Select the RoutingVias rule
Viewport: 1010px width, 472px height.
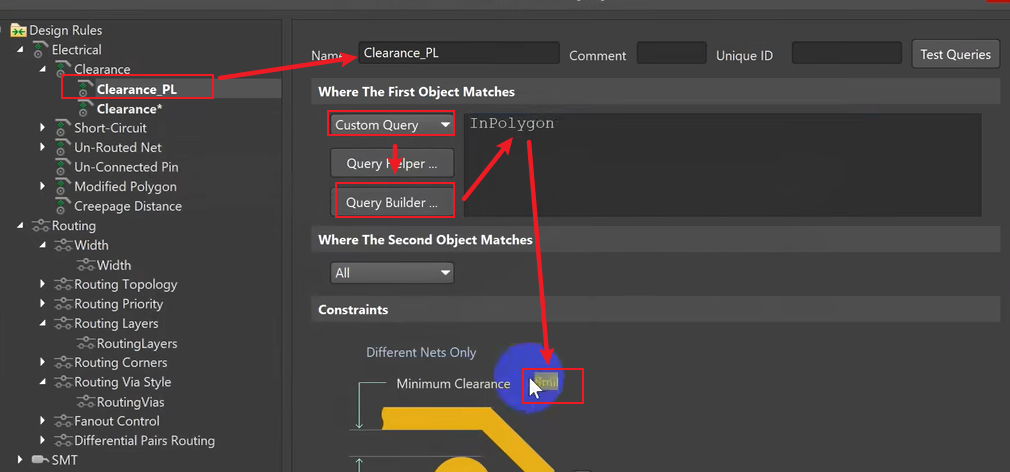point(131,402)
